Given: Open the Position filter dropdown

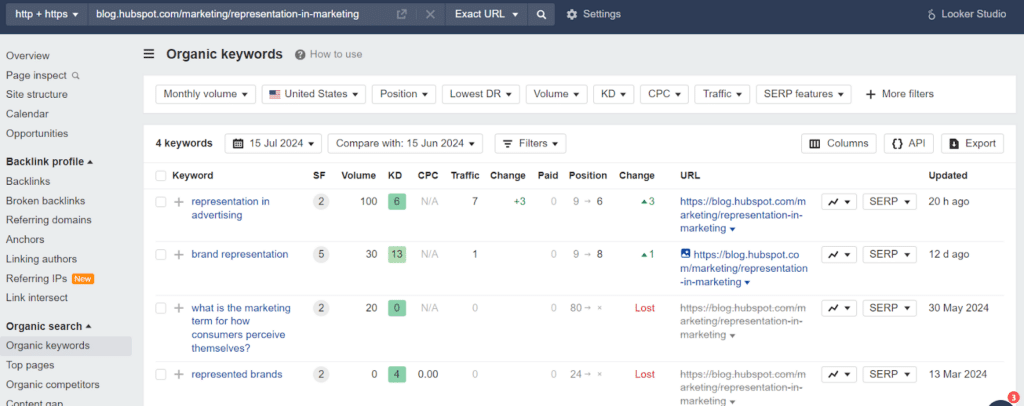Looking at the screenshot, I should tap(404, 94).
